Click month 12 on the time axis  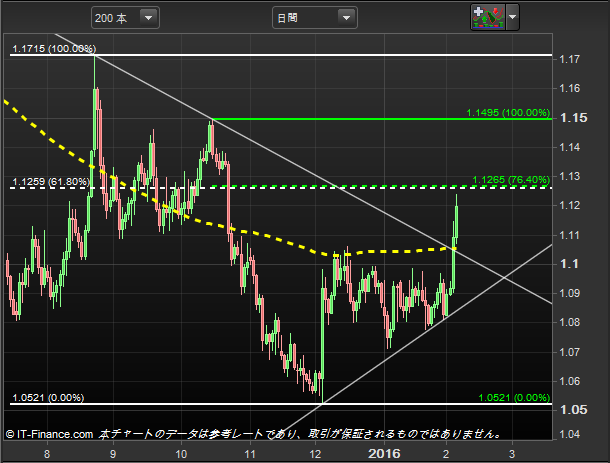(x=316, y=454)
